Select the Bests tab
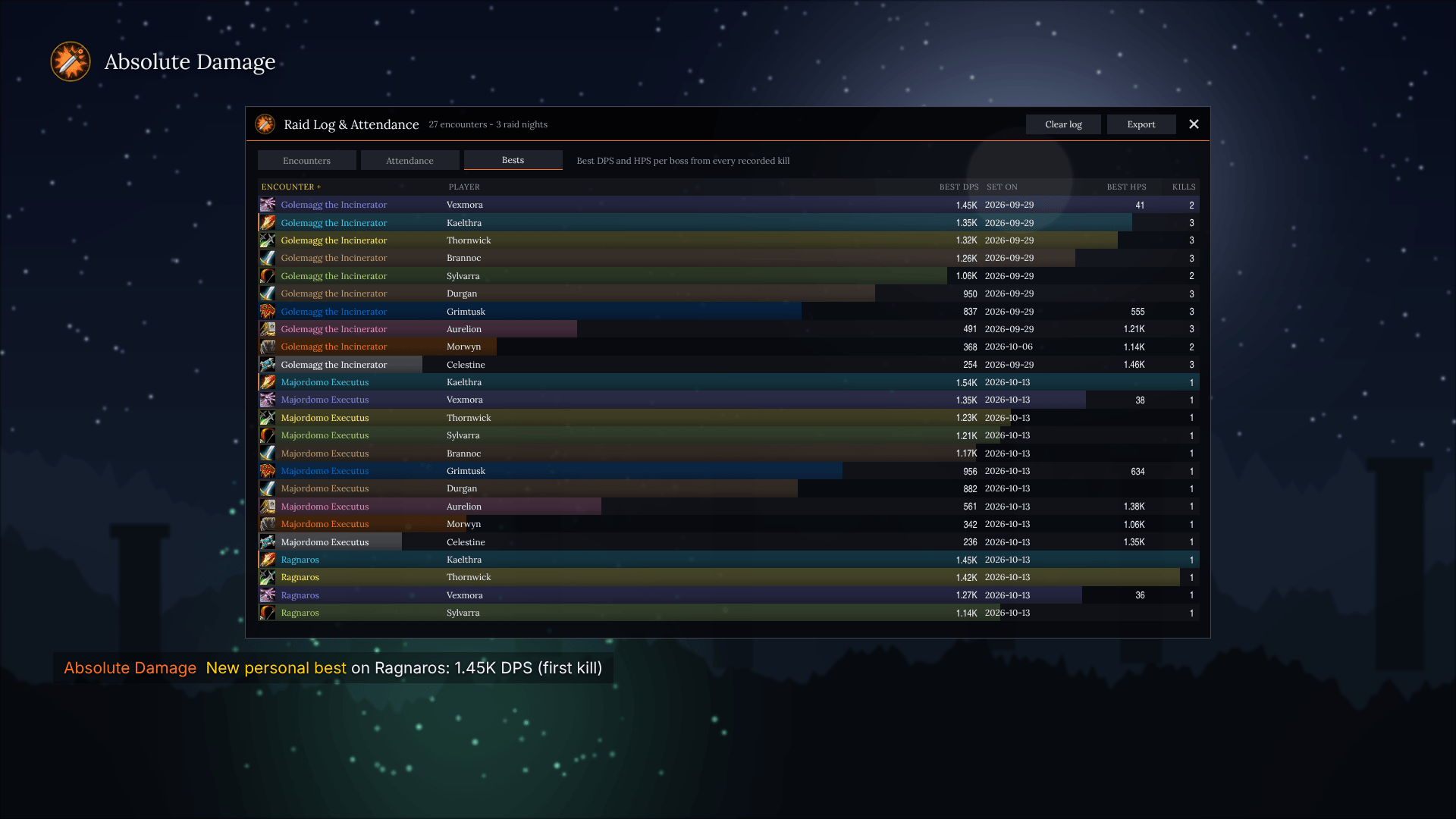Screen dimensions: 1456x819 [x=513, y=160]
